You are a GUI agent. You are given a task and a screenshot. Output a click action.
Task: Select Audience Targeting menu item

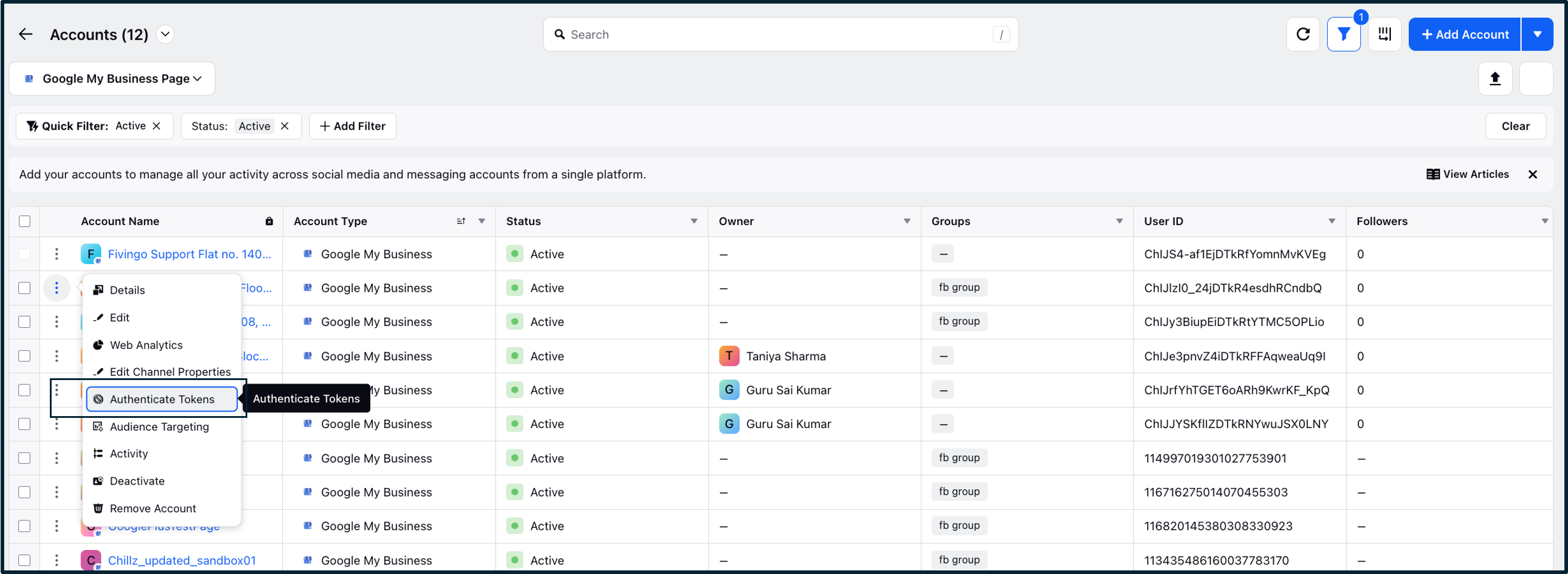click(162, 427)
